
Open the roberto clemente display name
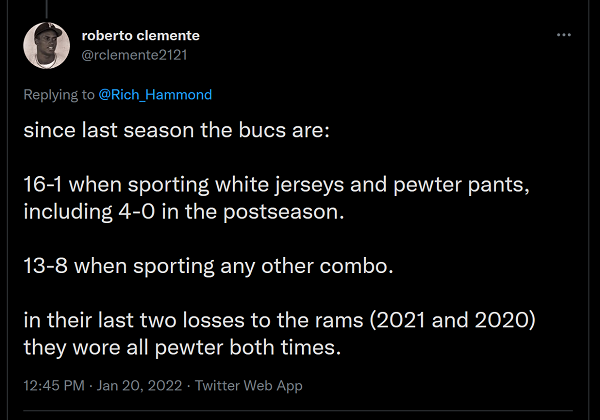pyautogui.click(x=140, y=36)
